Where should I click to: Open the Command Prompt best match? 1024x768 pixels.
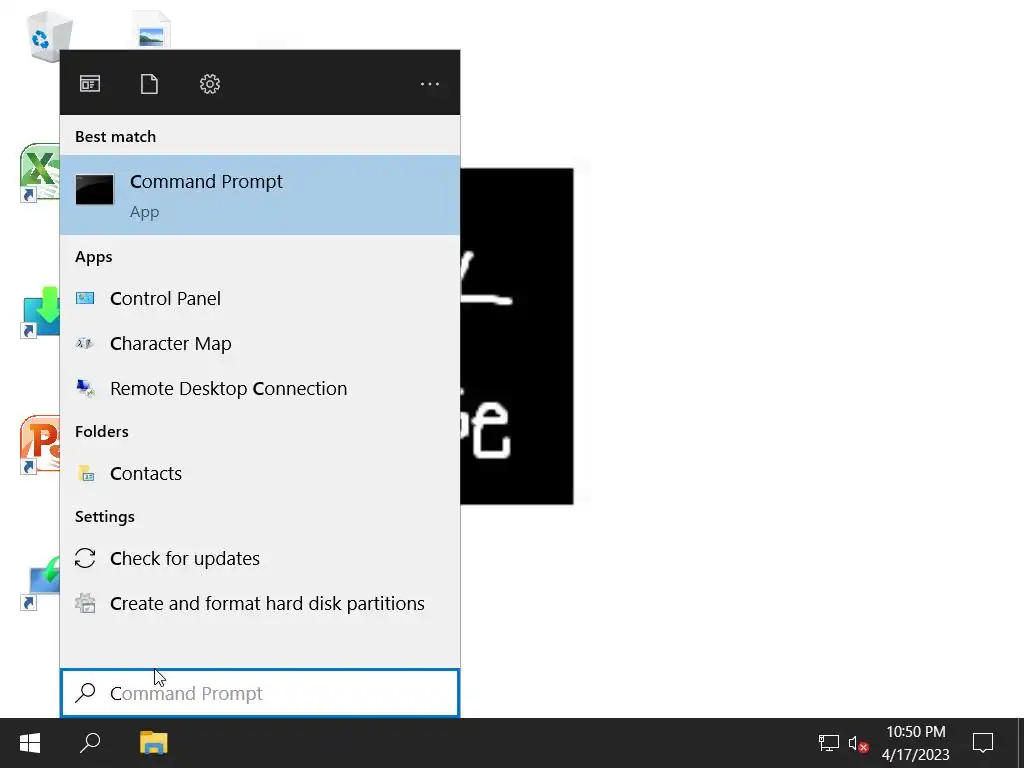tap(260, 195)
